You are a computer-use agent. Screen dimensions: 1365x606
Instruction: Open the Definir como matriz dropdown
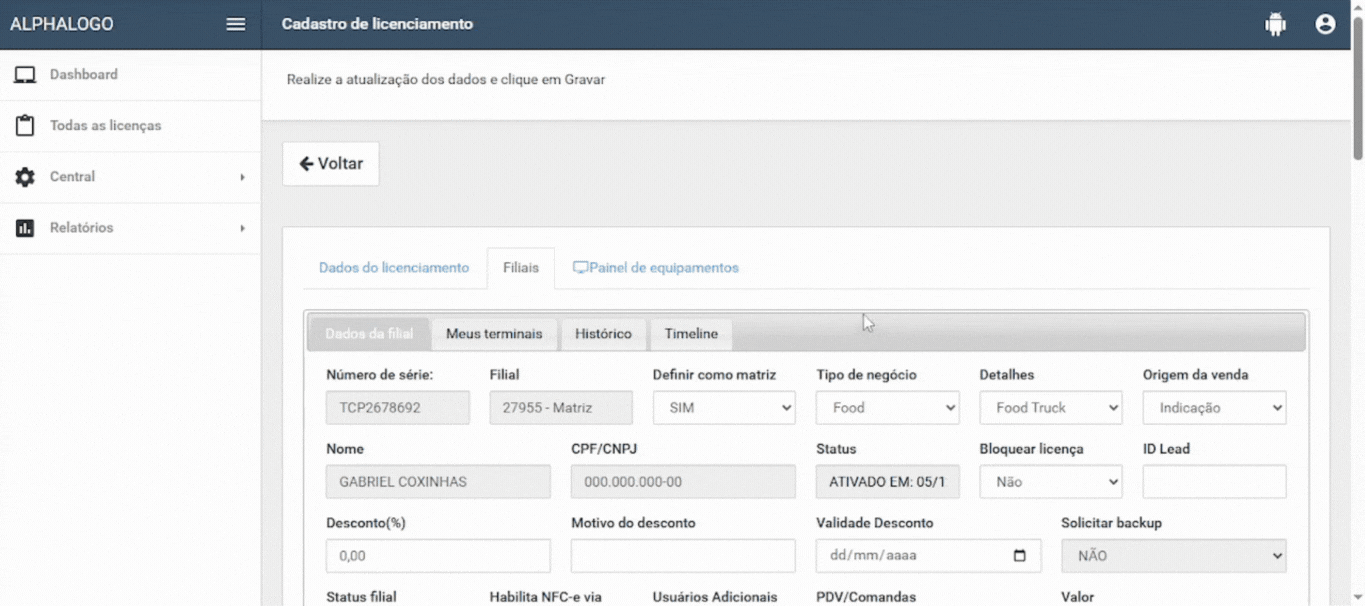click(724, 408)
